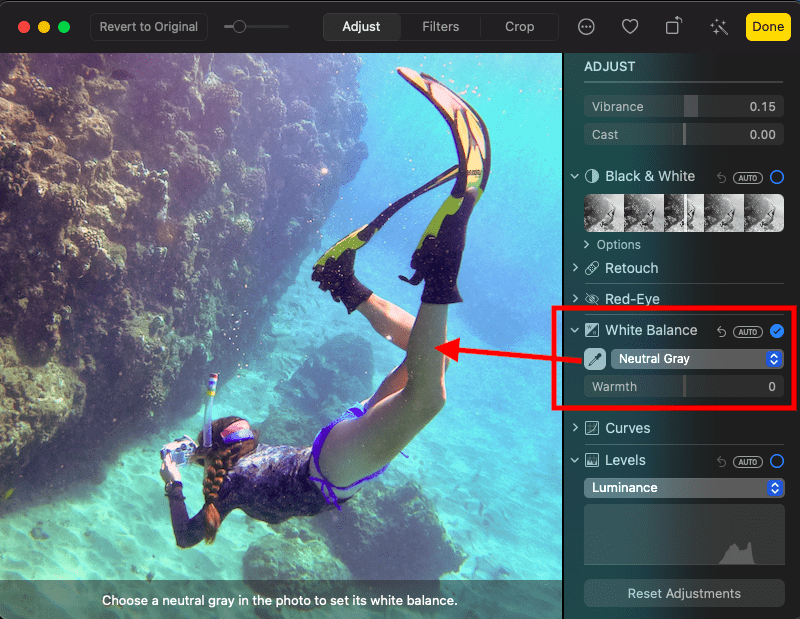This screenshot has width=800, height=619.
Task: Click the Vibrance slider
Action: point(684,106)
